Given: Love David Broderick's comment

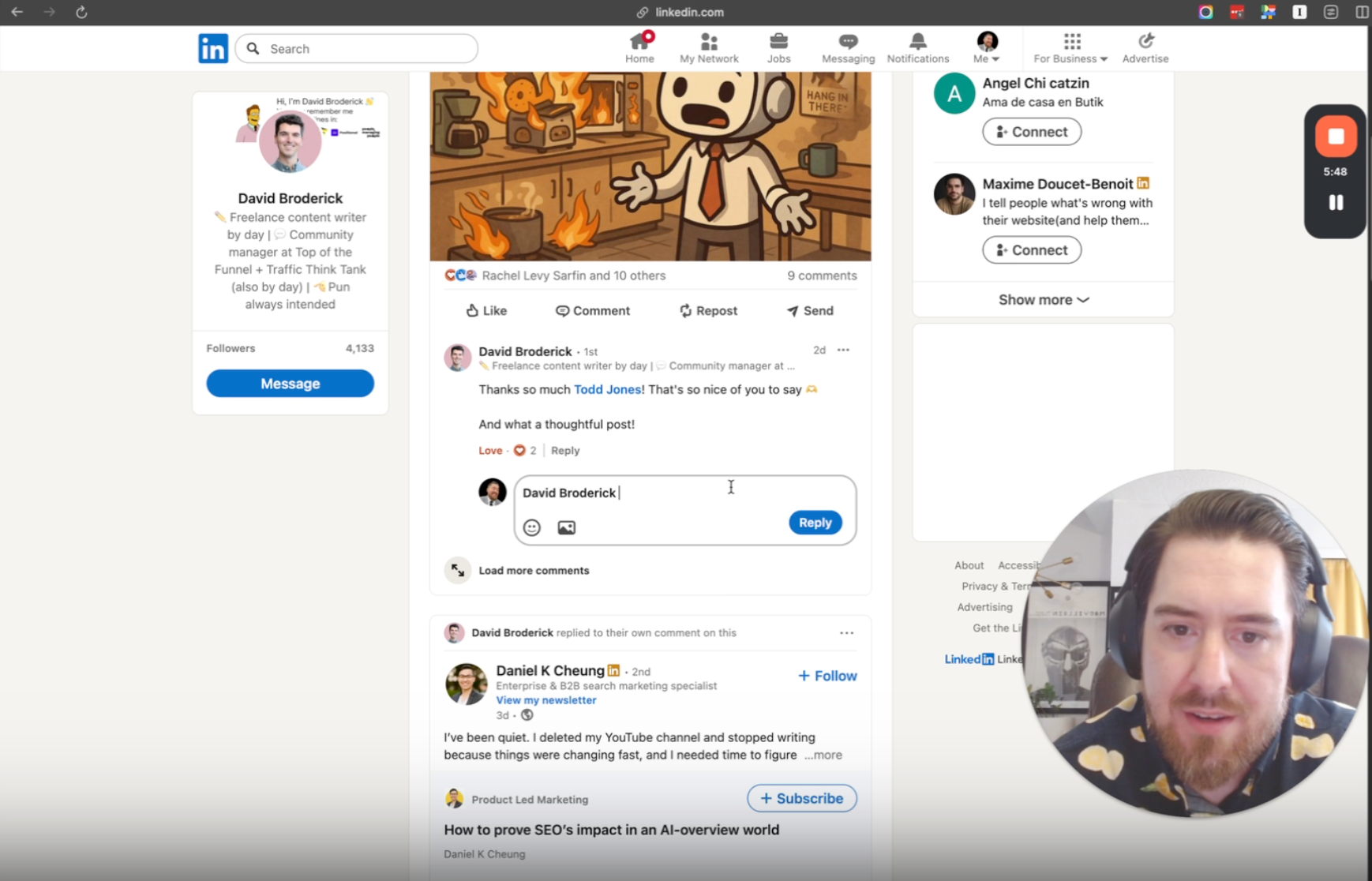Looking at the screenshot, I should (490, 451).
